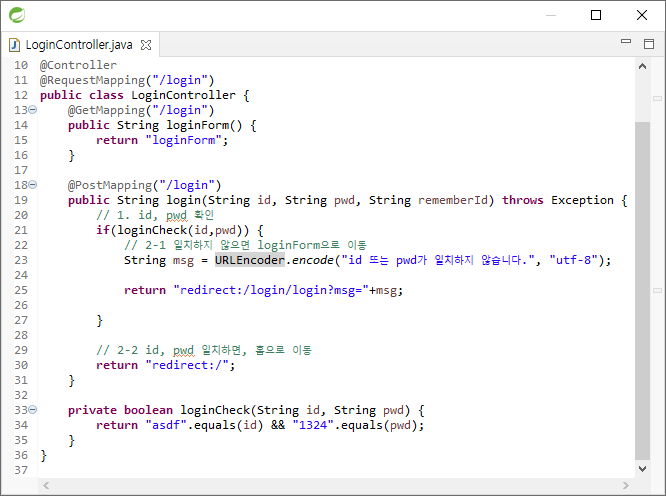Maximize the application window
The height and width of the screenshot is (496, 666).
tap(596, 15)
